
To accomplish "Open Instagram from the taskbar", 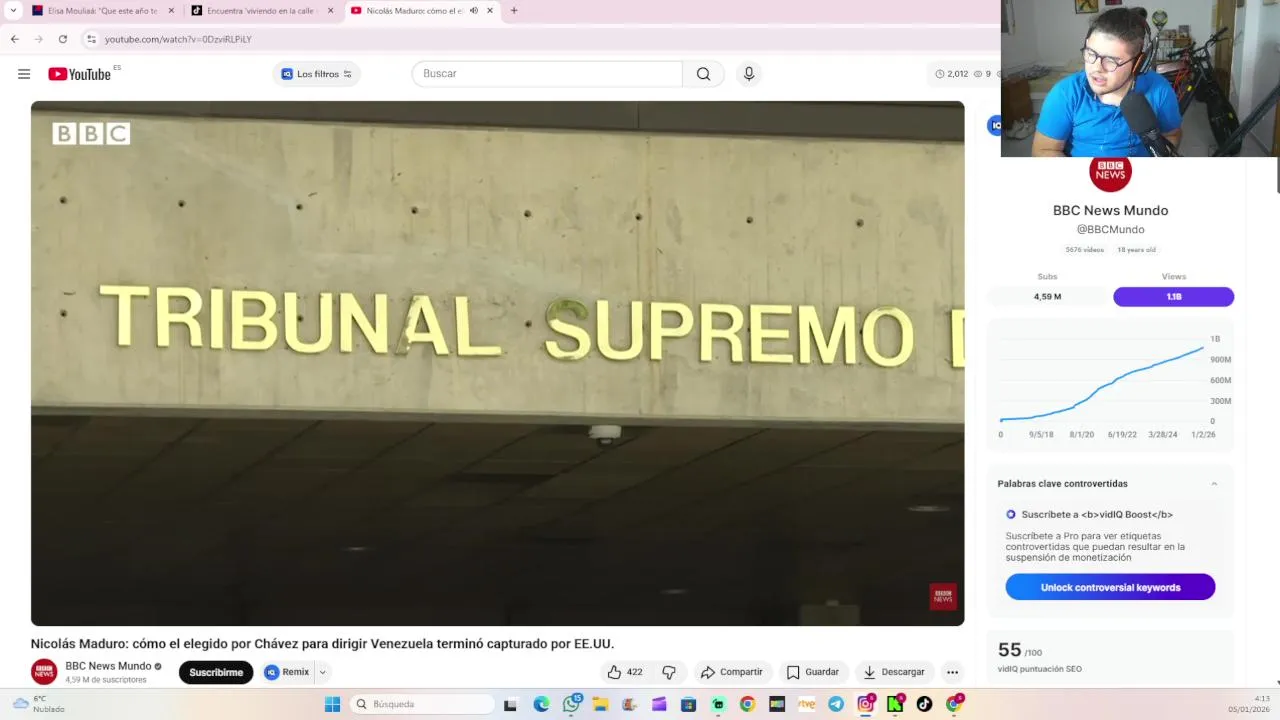I will (x=865, y=704).
